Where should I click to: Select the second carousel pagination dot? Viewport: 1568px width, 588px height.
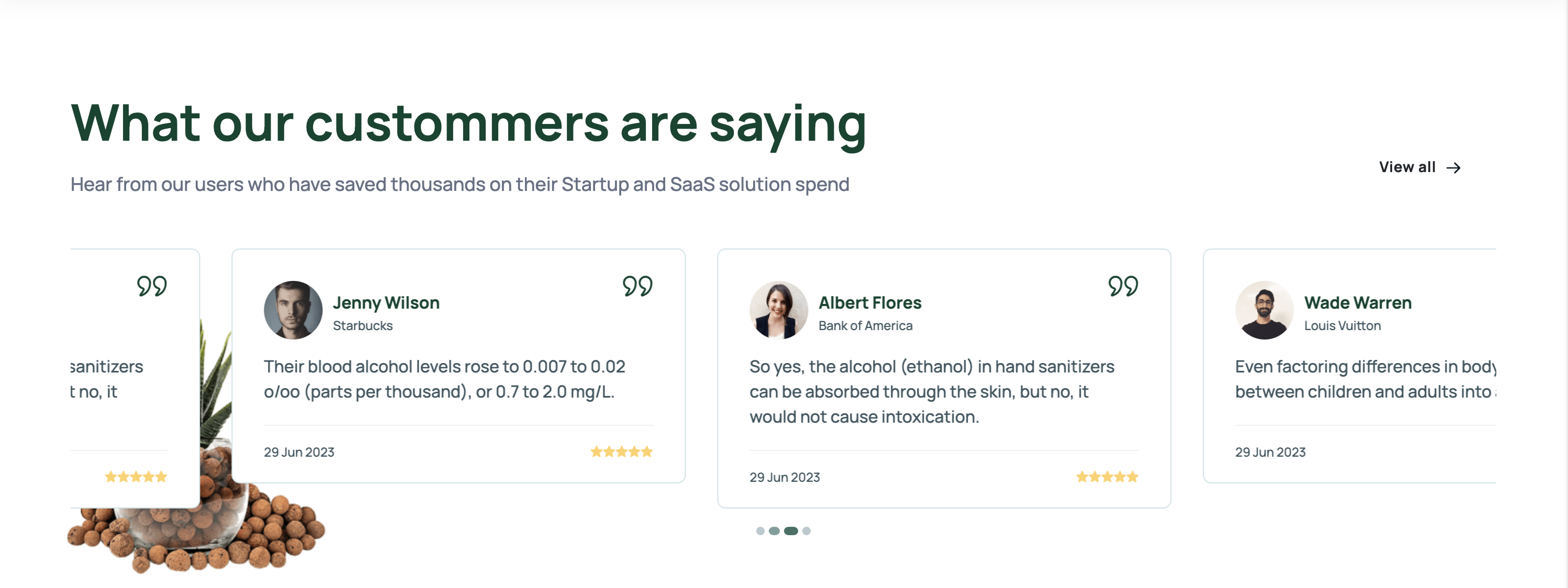tap(774, 531)
